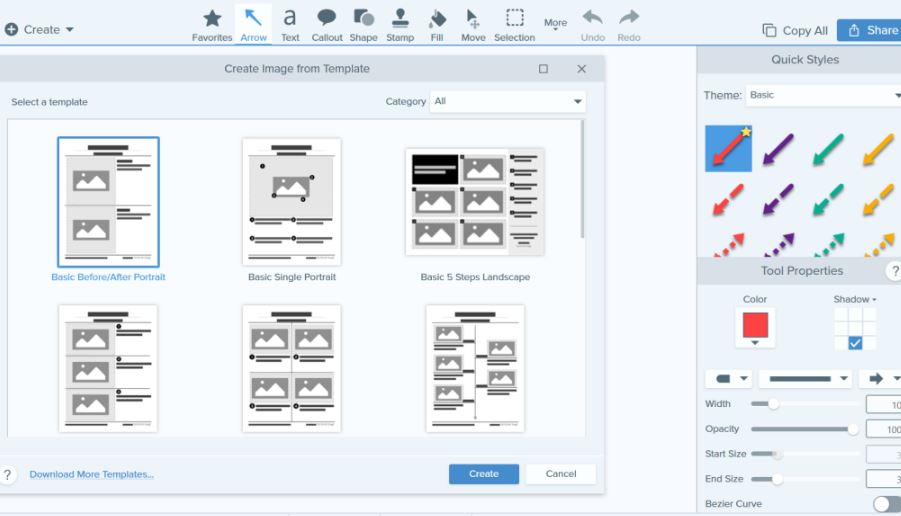Open the Favorites tool
Image resolution: width=901 pixels, height=516 pixels.
(x=212, y=26)
